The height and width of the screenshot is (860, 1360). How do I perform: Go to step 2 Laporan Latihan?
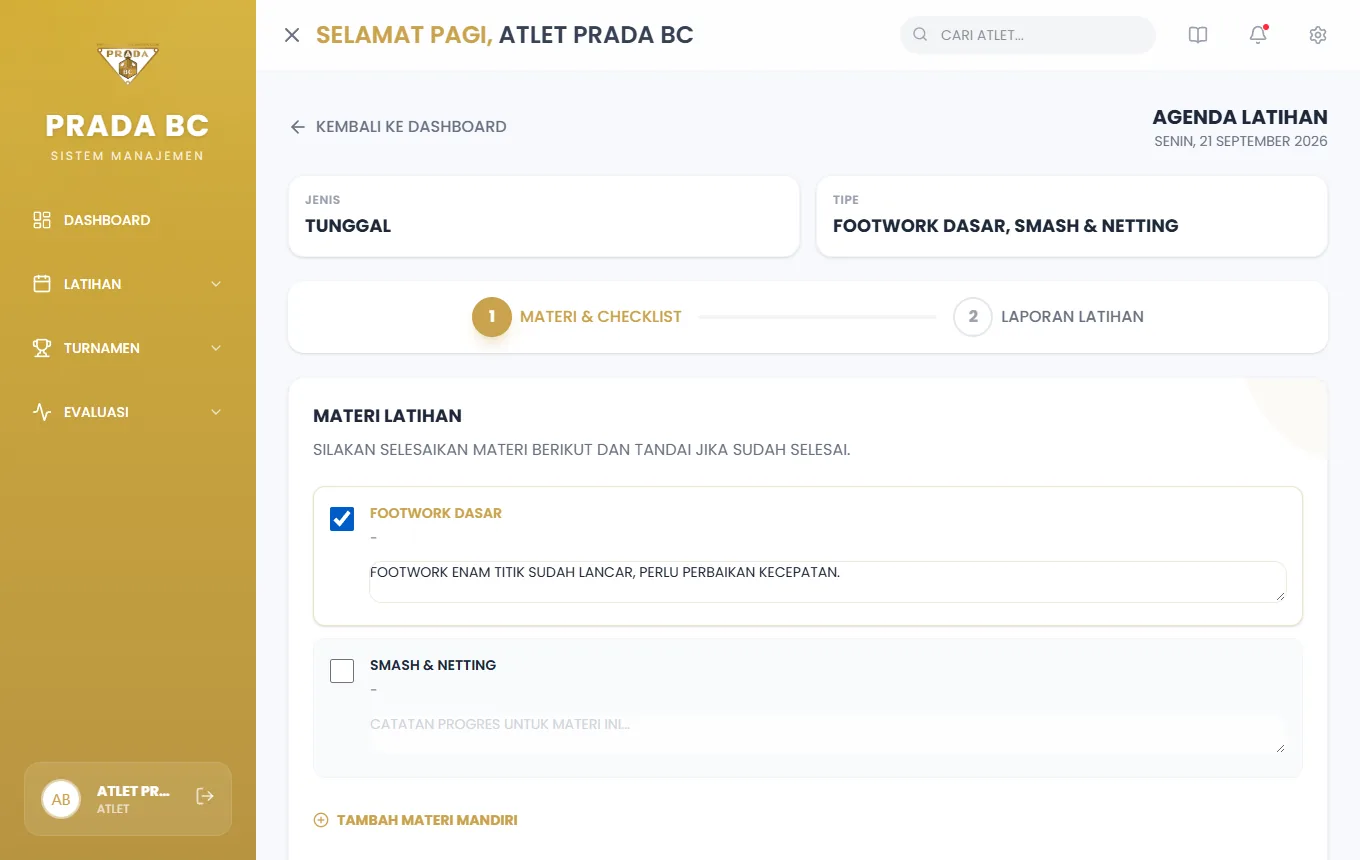click(x=1048, y=317)
